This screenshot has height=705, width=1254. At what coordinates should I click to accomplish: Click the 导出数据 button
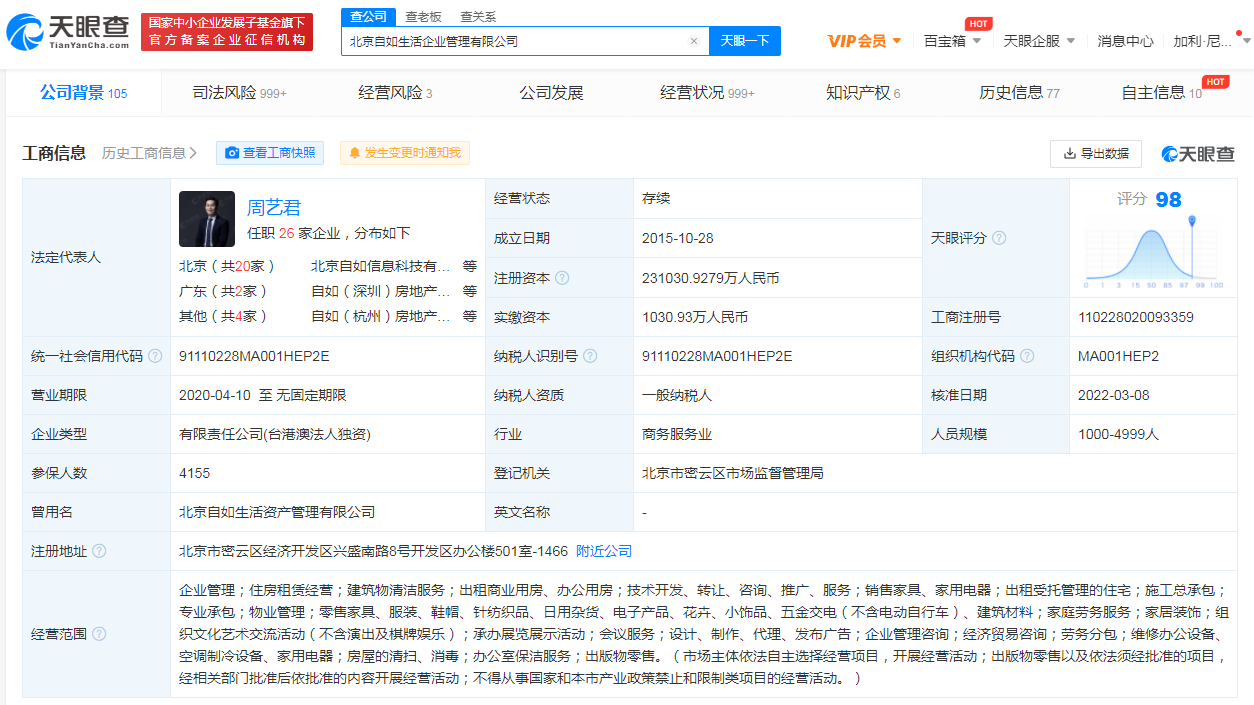[x=1096, y=153]
